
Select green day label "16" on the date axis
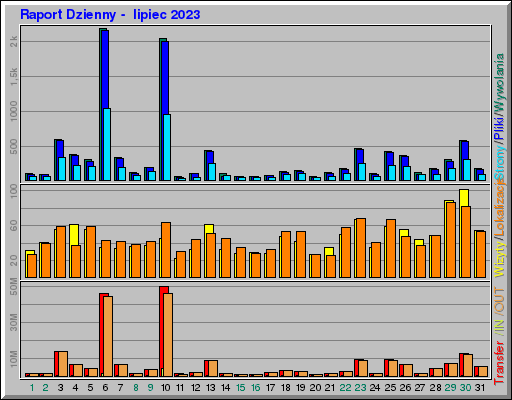click(255, 388)
